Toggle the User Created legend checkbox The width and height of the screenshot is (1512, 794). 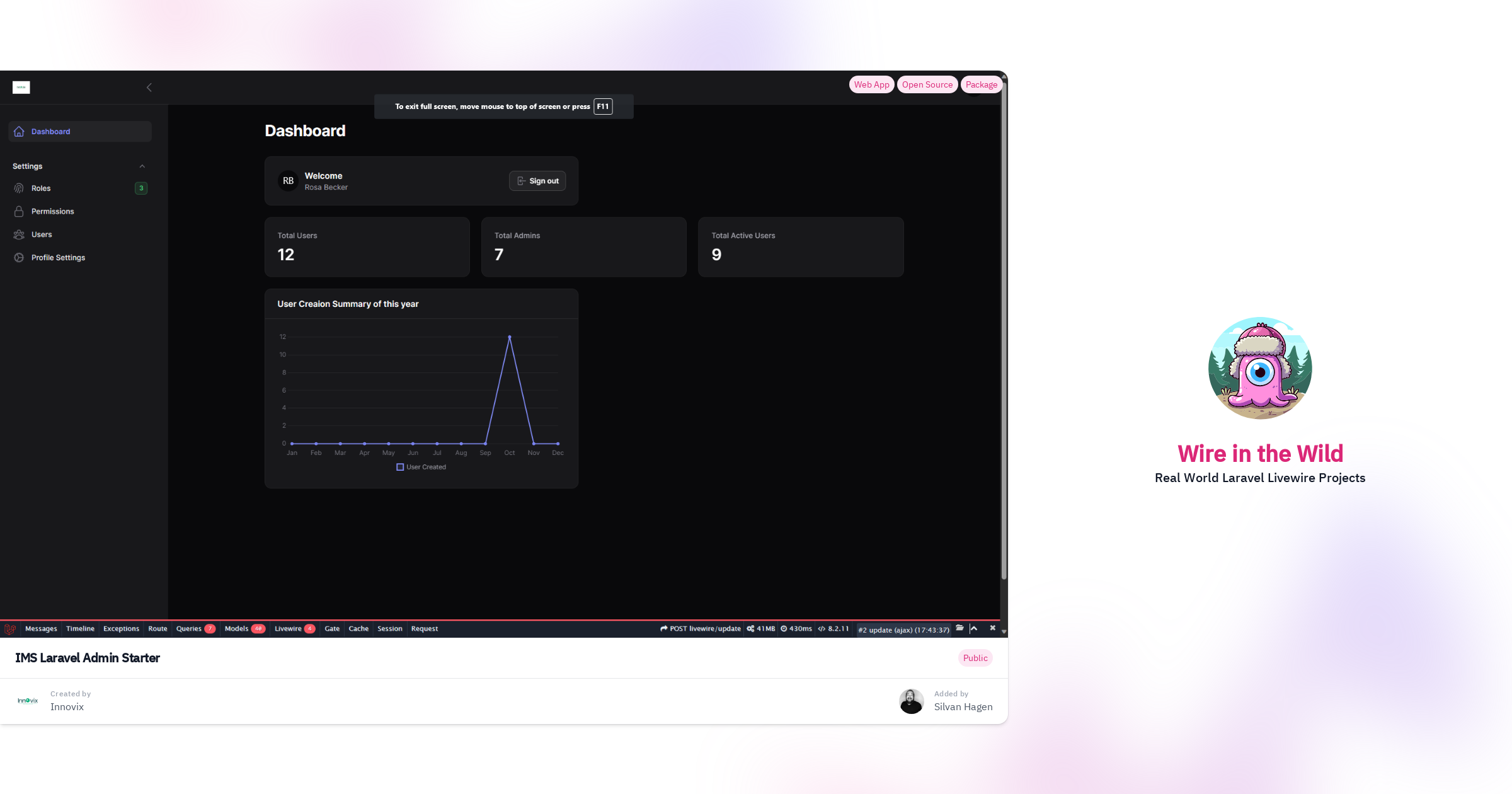[400, 467]
